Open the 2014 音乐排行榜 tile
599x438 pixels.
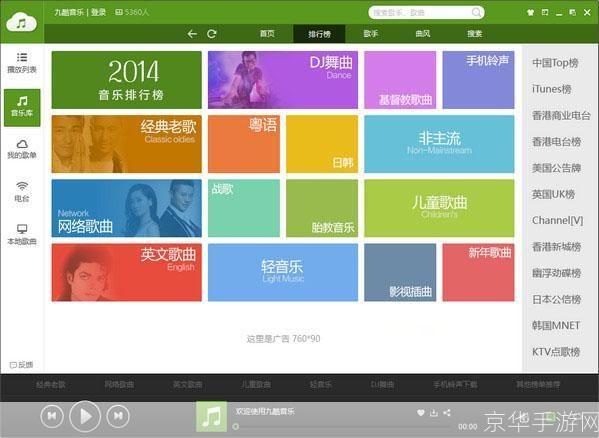(x=126, y=80)
